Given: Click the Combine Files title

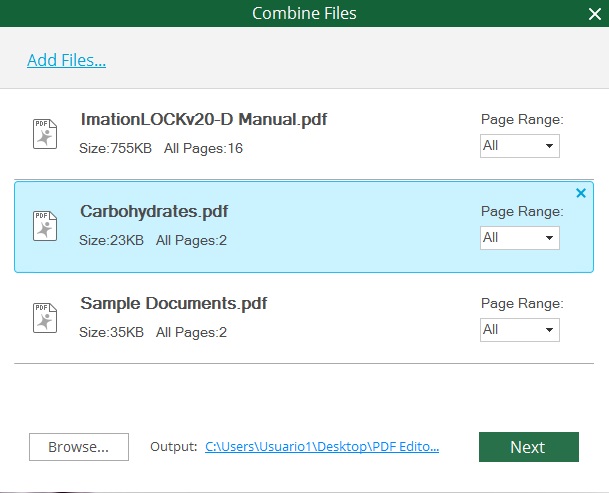Looking at the screenshot, I should (x=304, y=13).
